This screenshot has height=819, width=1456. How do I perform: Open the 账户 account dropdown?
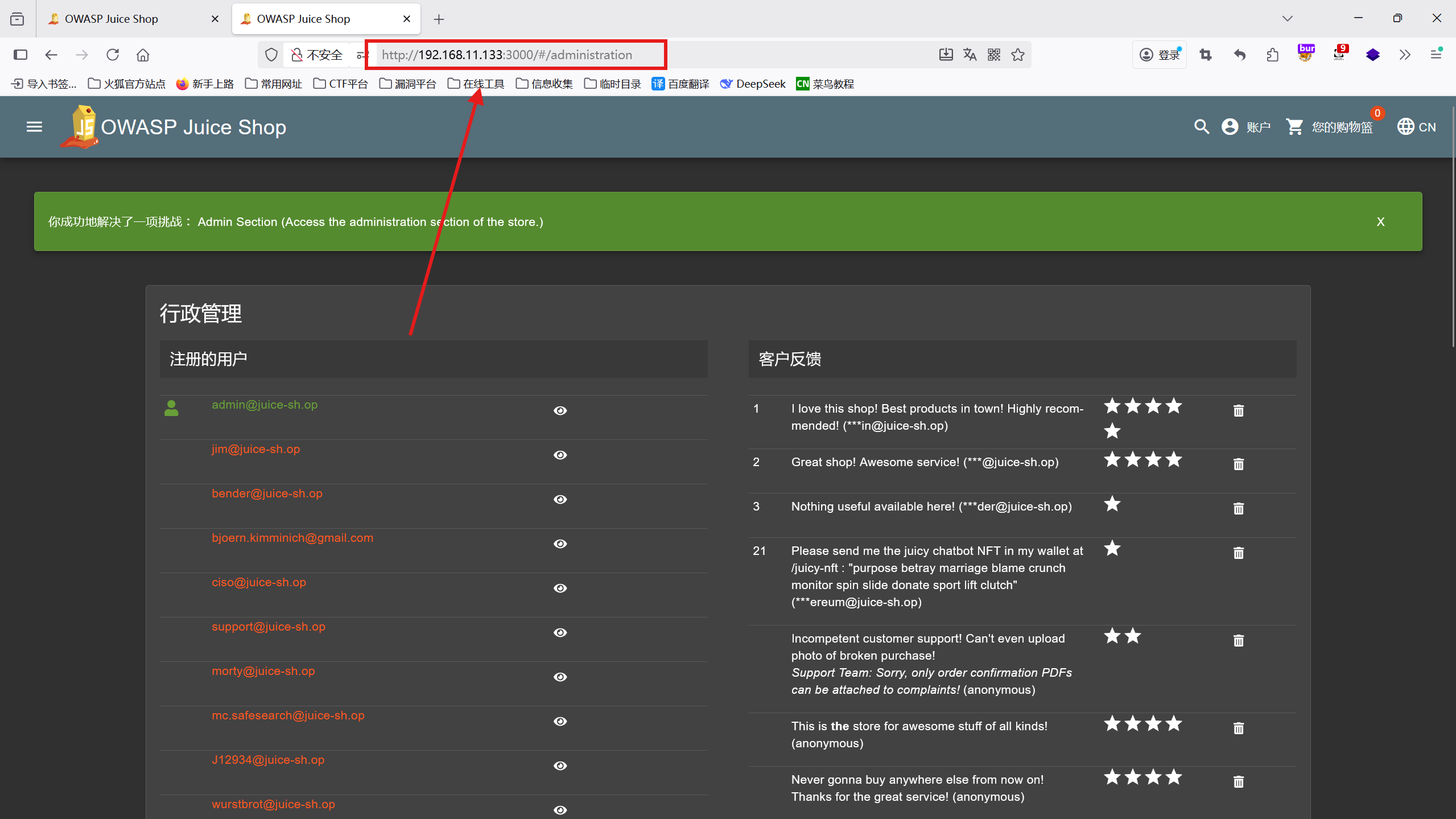[1246, 126]
